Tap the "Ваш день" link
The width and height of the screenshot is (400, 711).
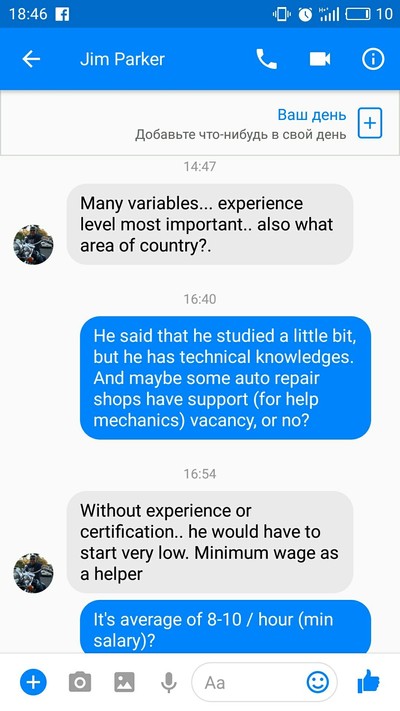[x=312, y=115]
